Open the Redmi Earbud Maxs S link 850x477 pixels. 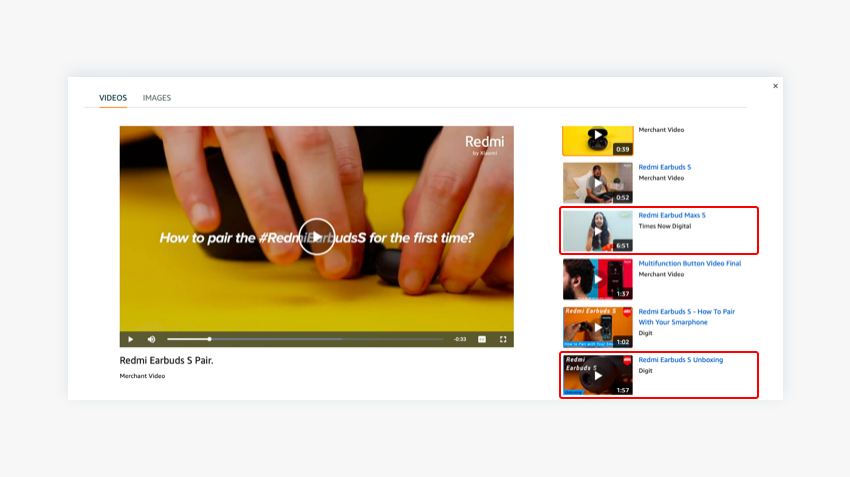click(672, 215)
